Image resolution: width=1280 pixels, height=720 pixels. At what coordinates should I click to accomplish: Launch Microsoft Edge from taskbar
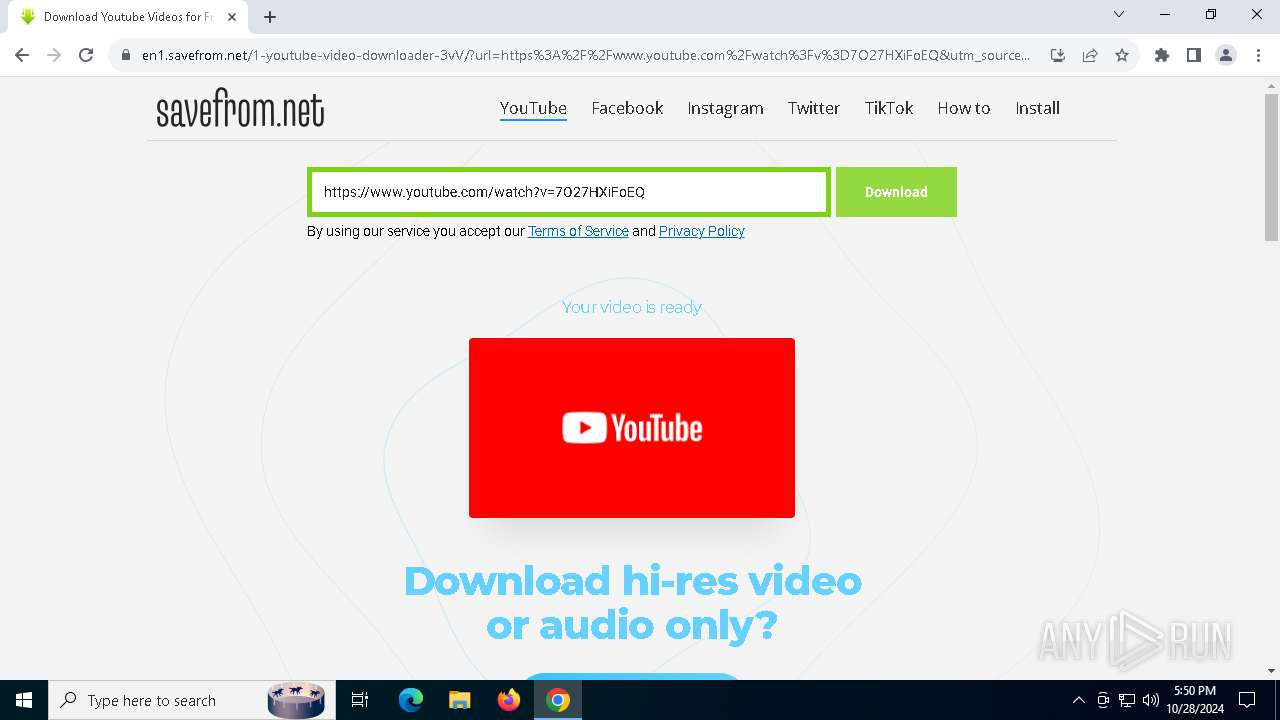(x=411, y=700)
